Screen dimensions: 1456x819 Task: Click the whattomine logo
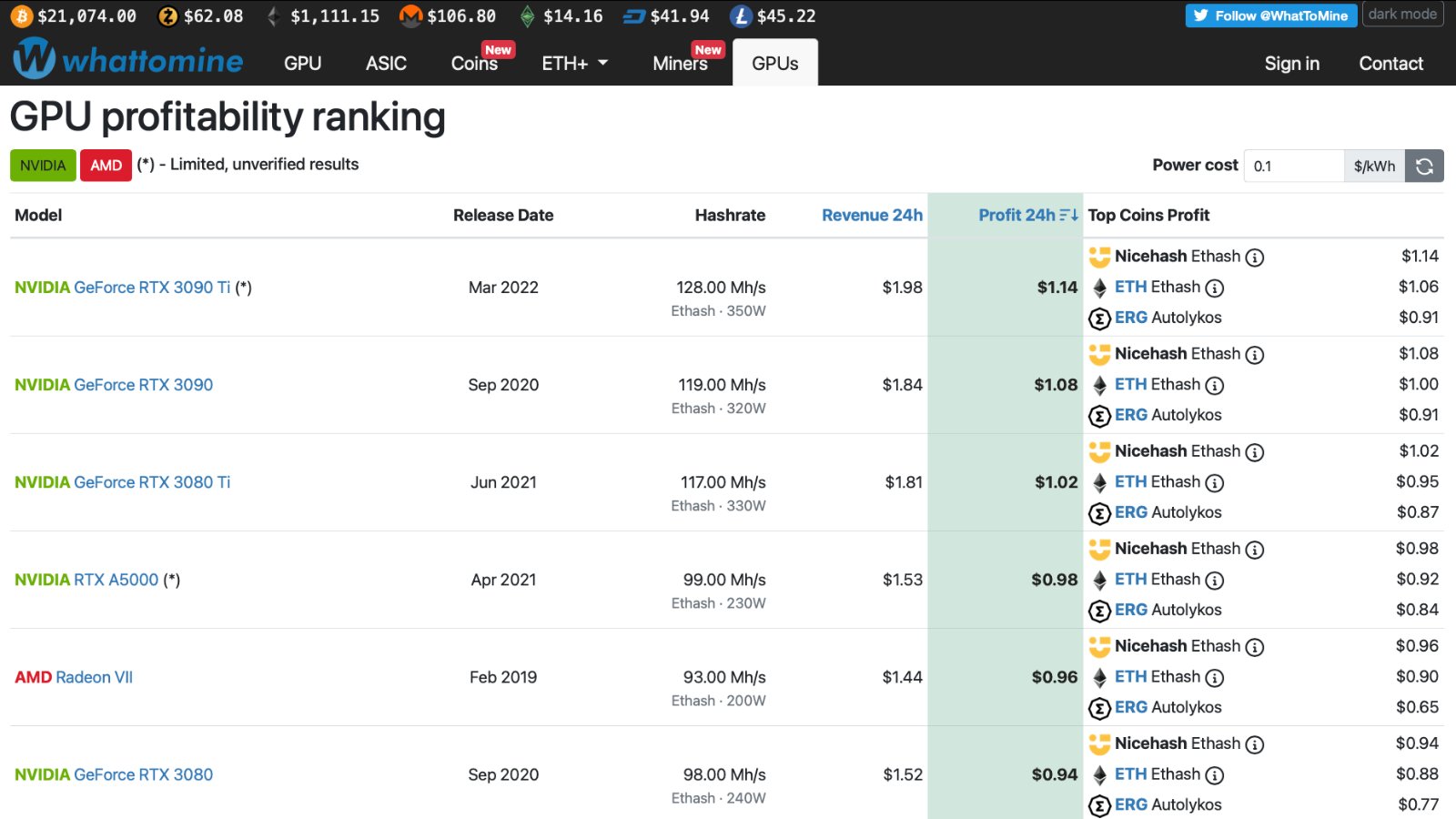tap(128, 60)
